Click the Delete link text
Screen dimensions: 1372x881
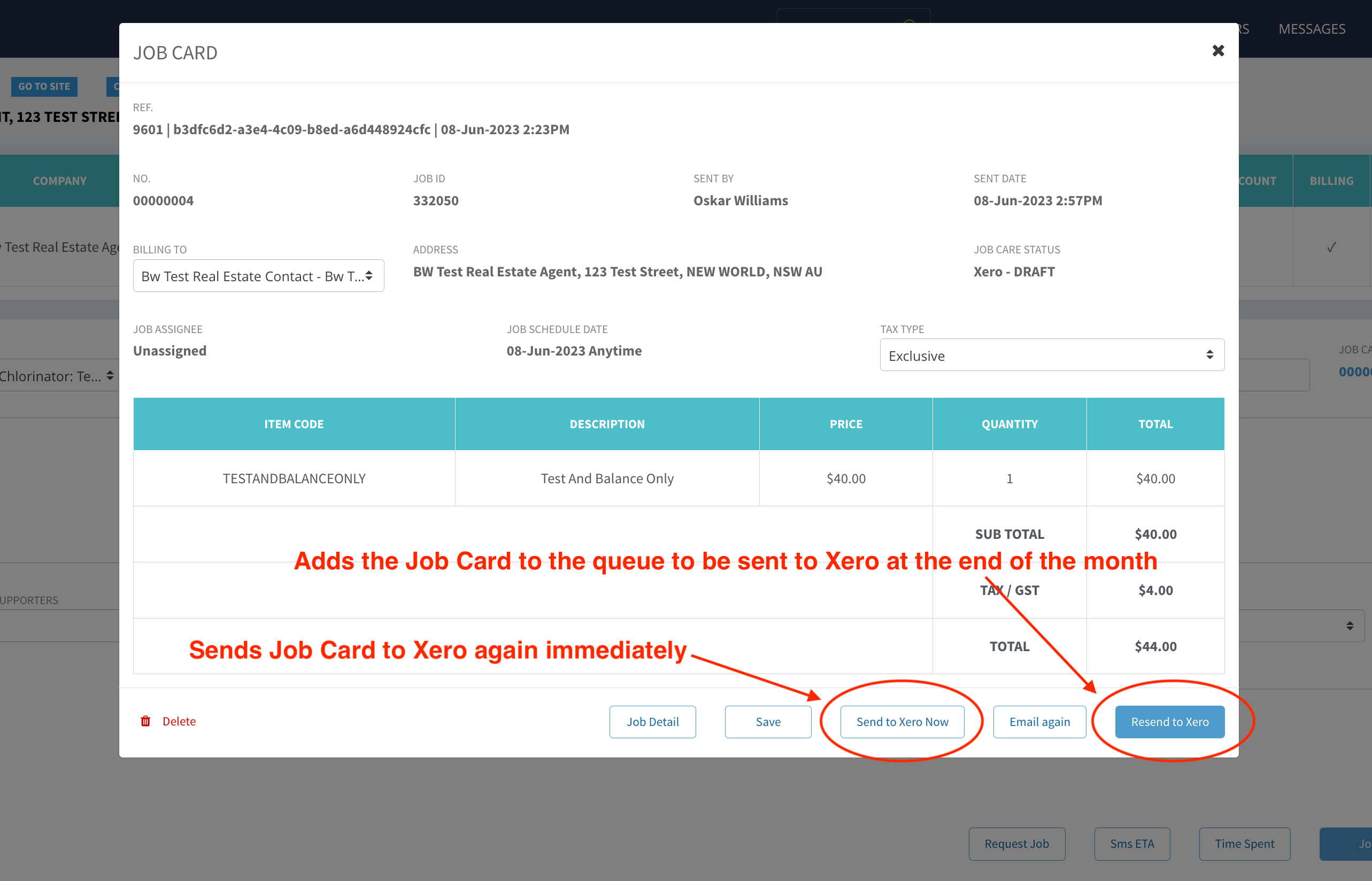coord(179,721)
